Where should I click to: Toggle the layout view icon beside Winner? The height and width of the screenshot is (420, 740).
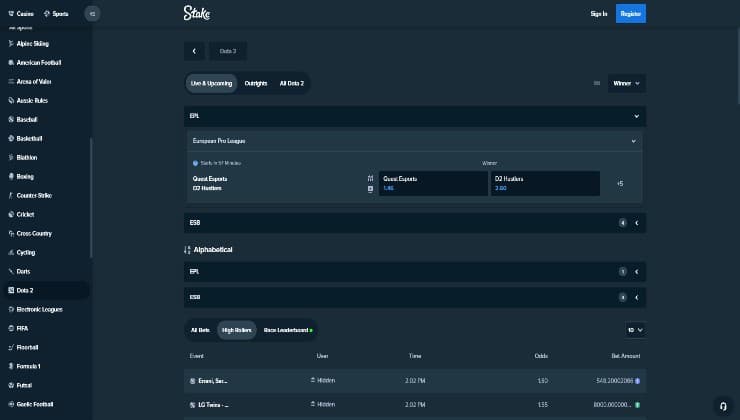(x=597, y=83)
